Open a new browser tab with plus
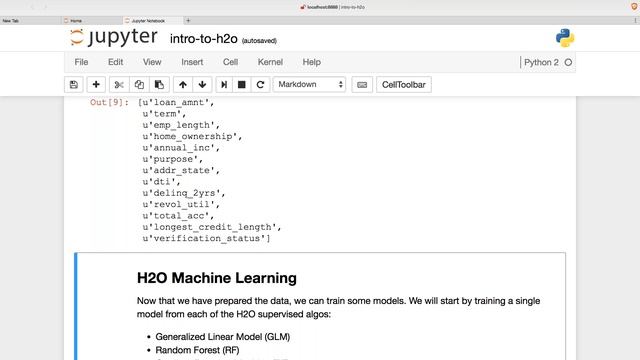The image size is (640, 360). click(188, 20)
